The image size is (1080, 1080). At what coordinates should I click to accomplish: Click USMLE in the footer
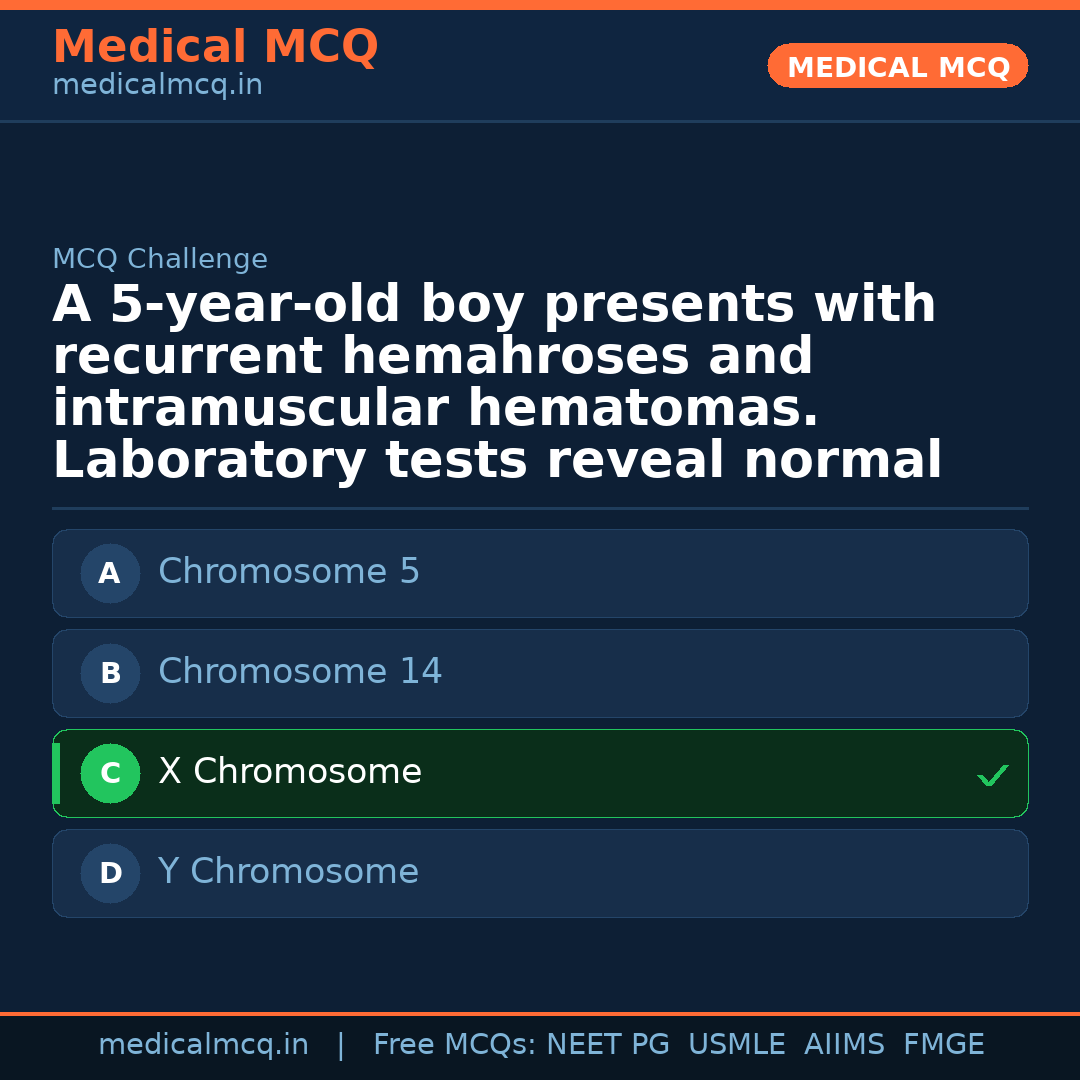[x=736, y=1045]
